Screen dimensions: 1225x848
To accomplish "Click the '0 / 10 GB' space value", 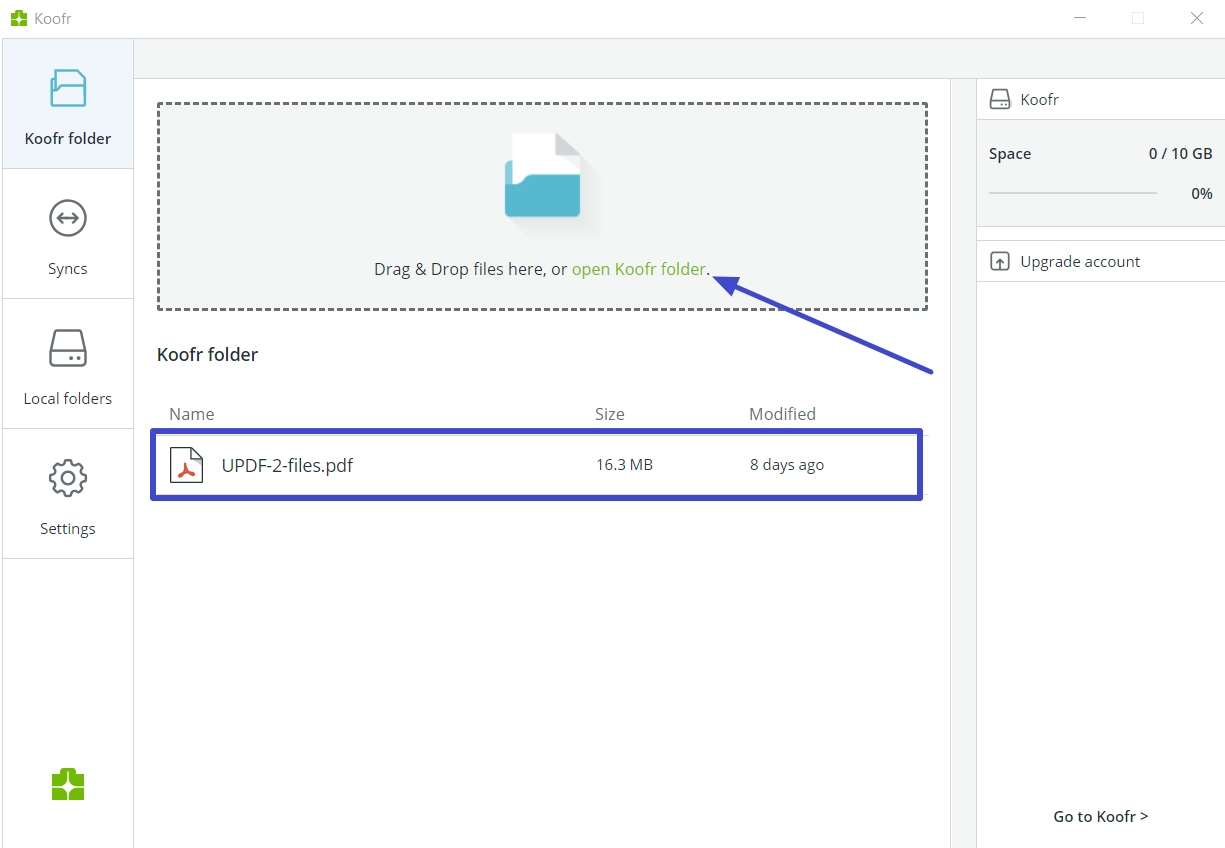I will (1180, 154).
